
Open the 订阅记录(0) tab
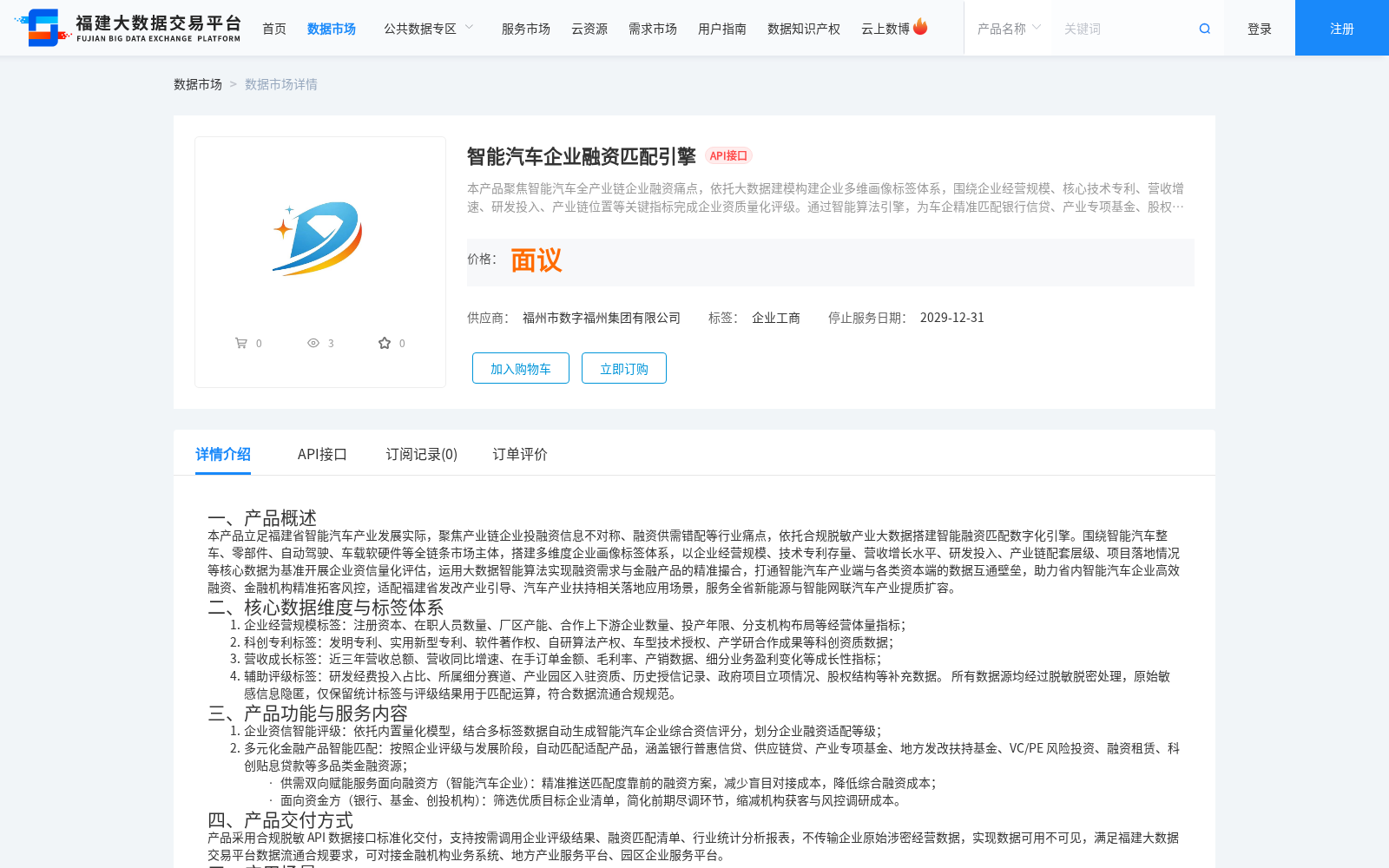[x=422, y=454]
